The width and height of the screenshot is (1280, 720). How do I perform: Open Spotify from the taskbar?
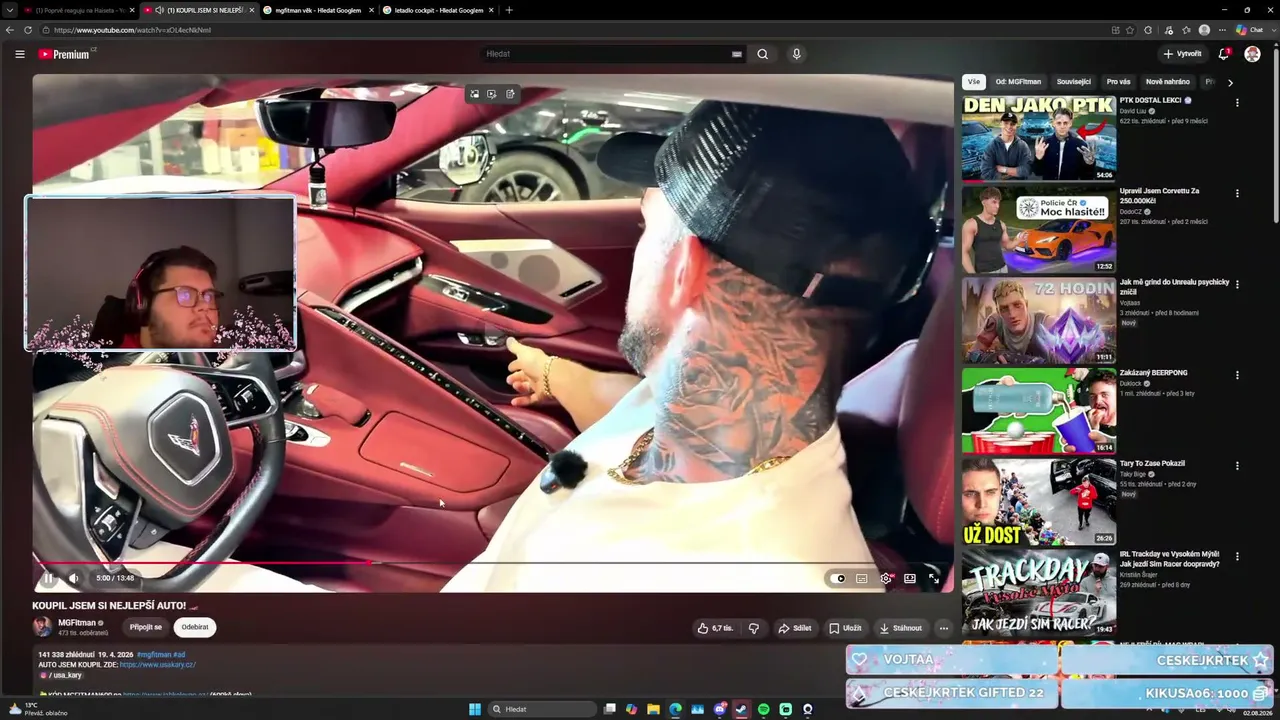pyautogui.click(x=763, y=709)
